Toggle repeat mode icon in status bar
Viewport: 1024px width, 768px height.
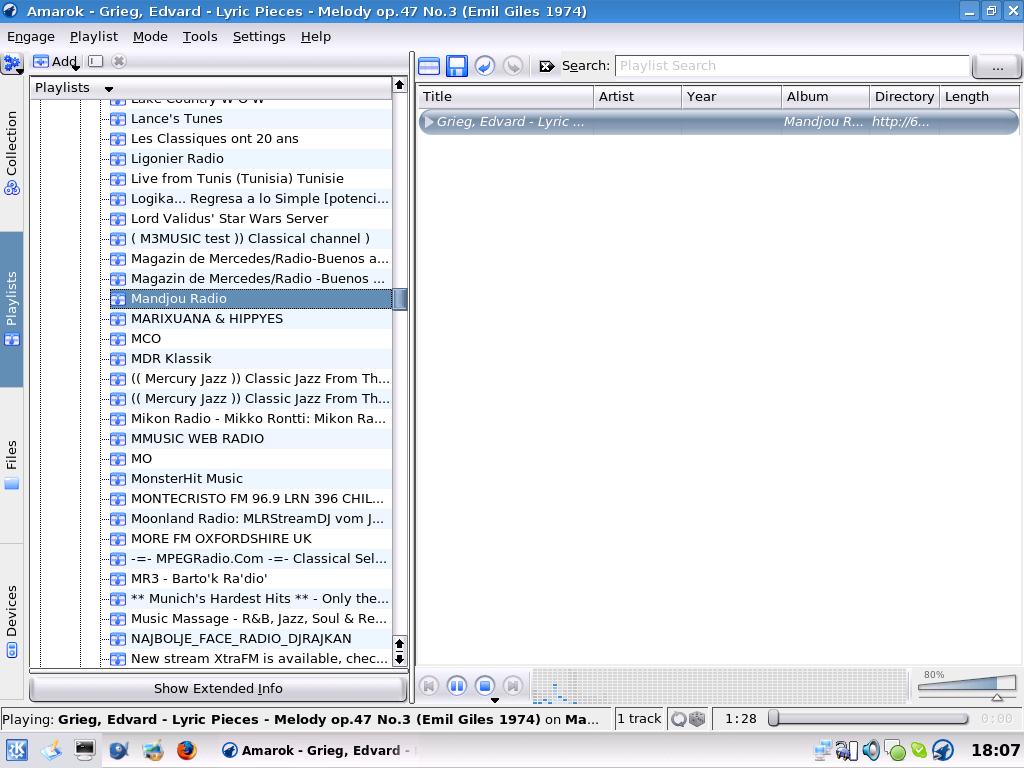coord(679,719)
